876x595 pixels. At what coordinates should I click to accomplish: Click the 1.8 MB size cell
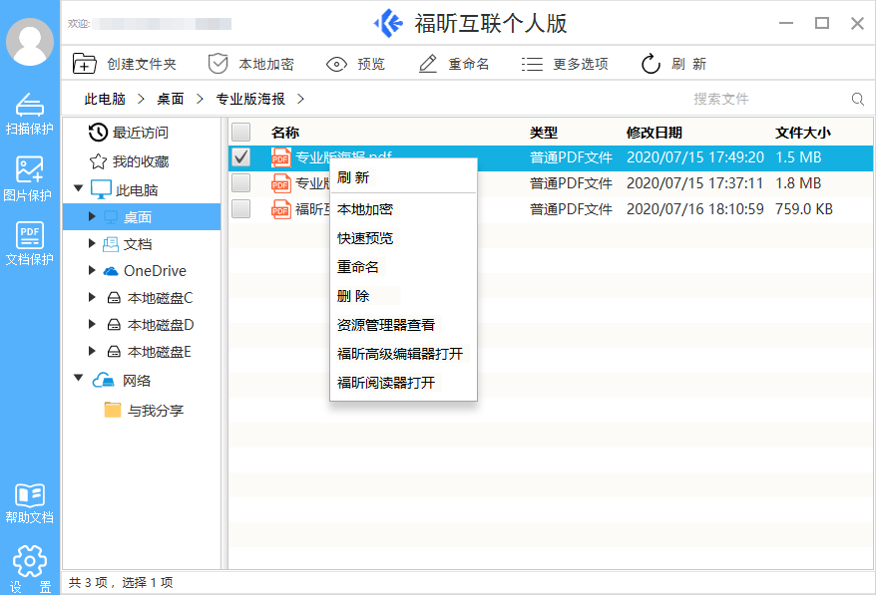(798, 183)
